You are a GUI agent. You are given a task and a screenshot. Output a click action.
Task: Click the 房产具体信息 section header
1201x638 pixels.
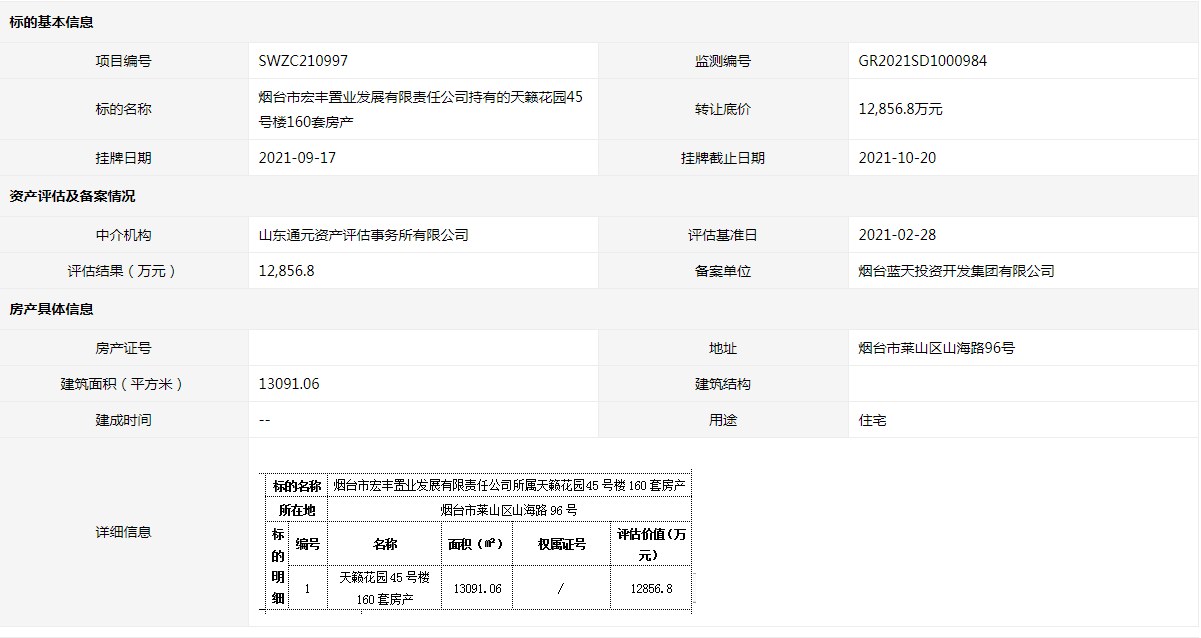point(52,310)
